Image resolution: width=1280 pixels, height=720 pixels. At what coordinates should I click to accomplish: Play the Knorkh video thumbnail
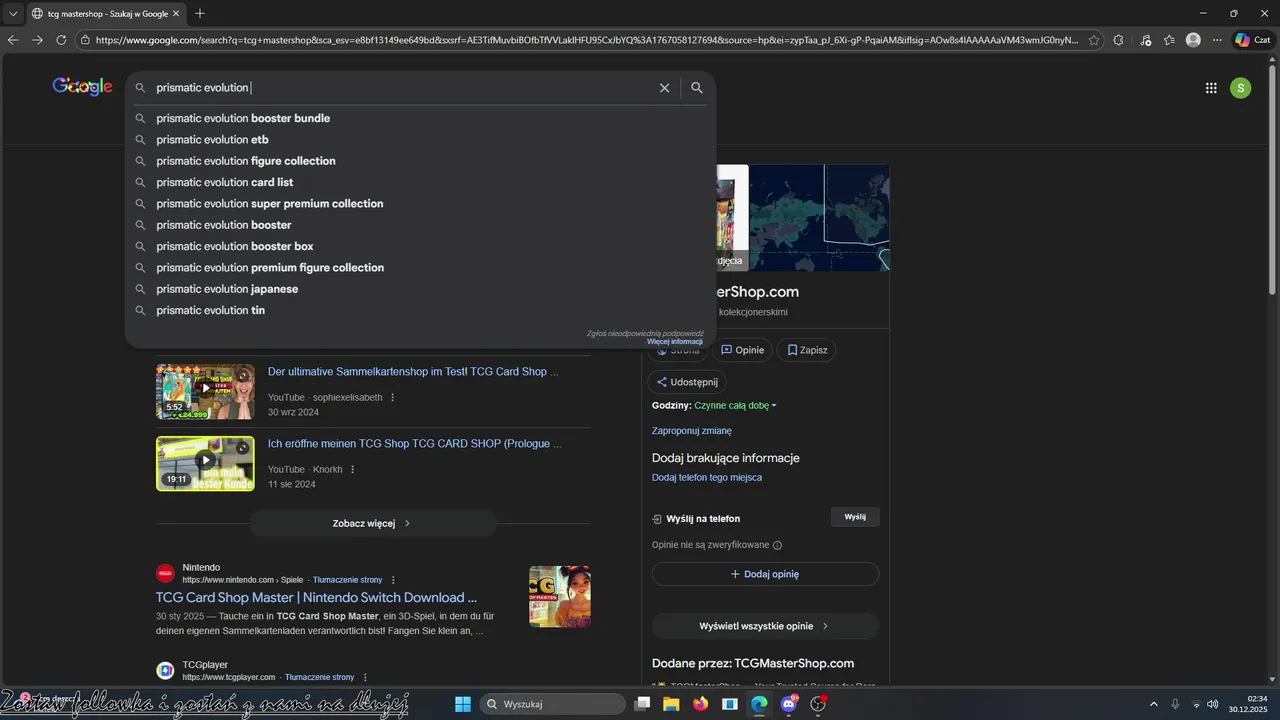click(x=205, y=464)
